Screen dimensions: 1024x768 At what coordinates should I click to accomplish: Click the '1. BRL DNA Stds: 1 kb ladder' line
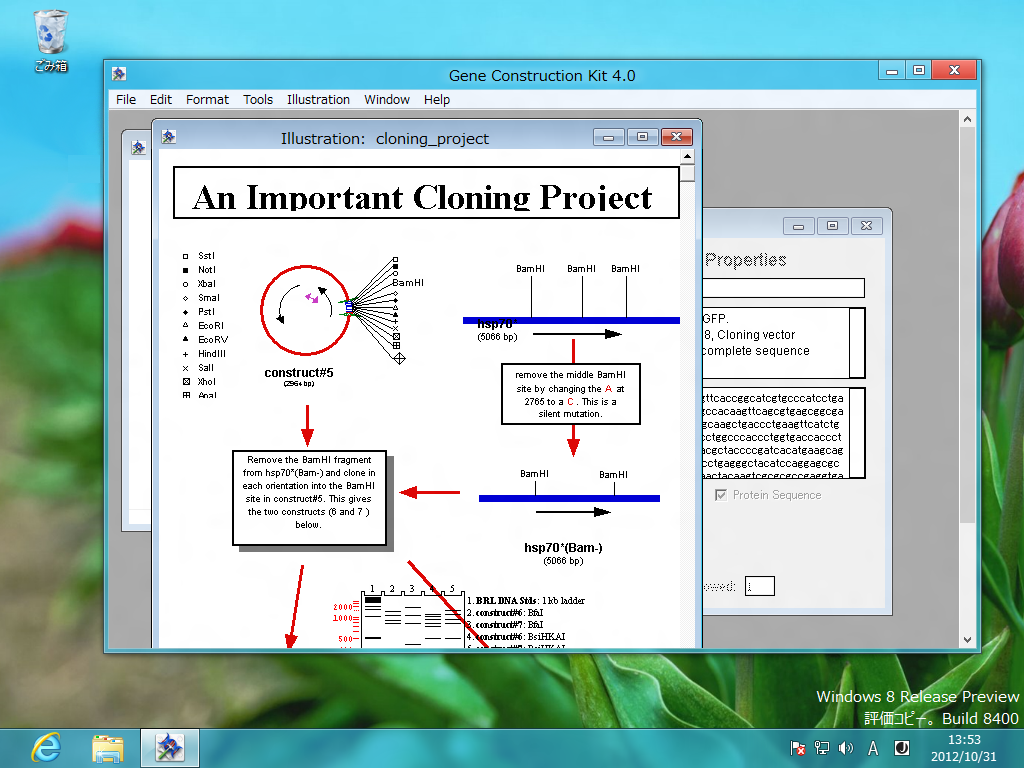tap(526, 600)
